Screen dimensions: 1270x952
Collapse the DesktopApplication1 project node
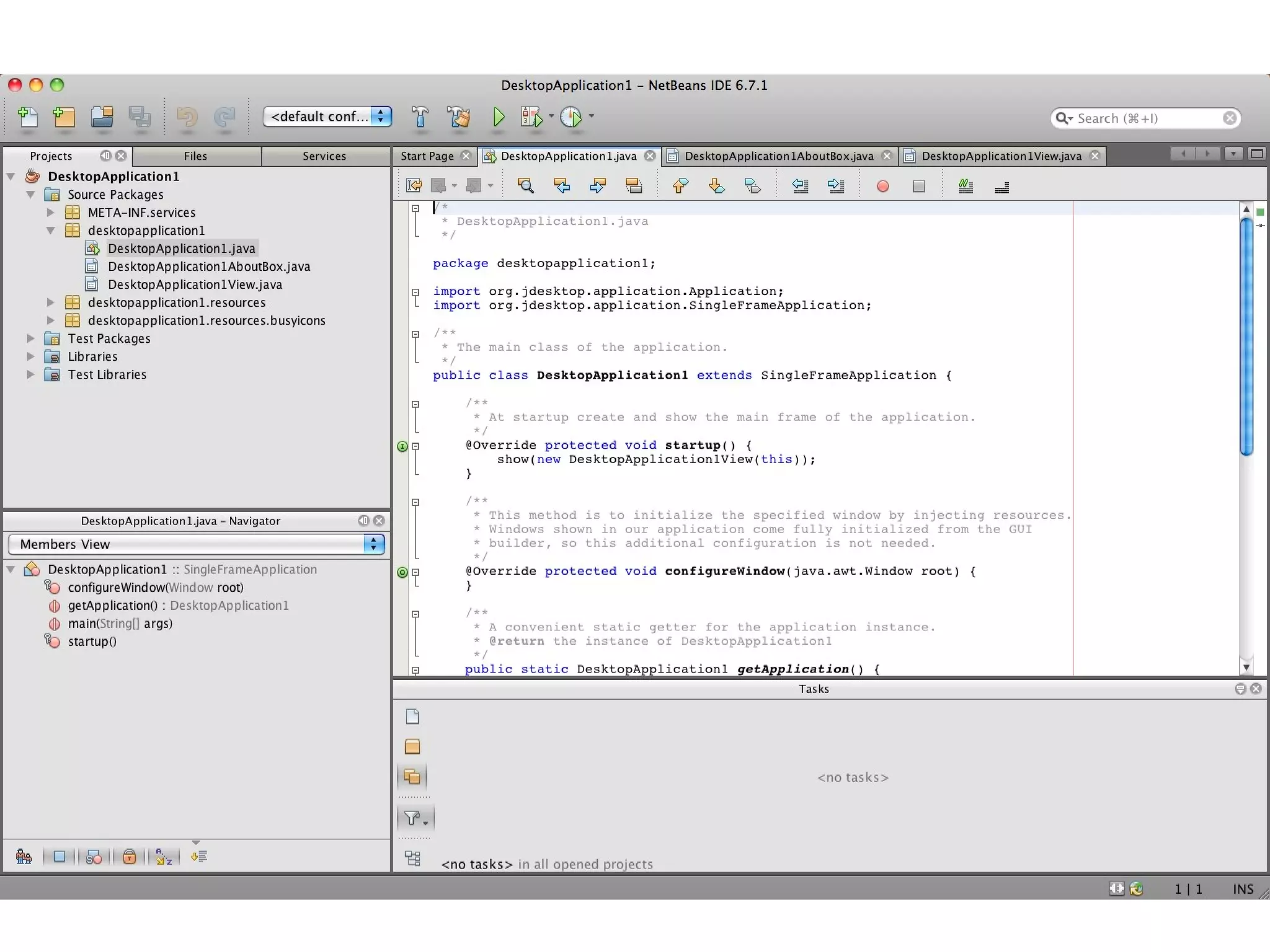point(11,177)
